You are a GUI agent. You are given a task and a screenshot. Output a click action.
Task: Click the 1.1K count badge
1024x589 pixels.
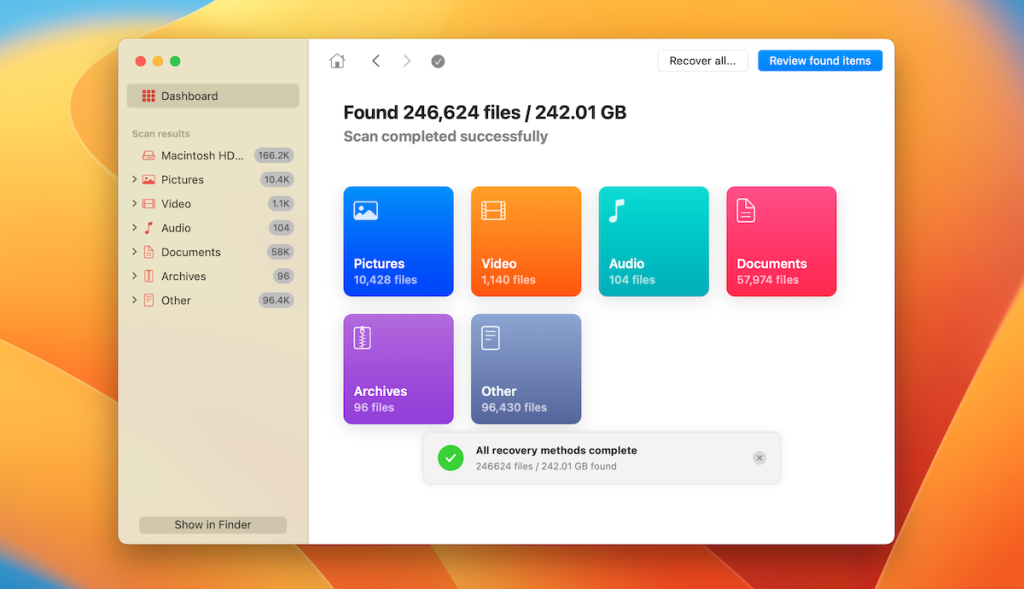coord(281,204)
